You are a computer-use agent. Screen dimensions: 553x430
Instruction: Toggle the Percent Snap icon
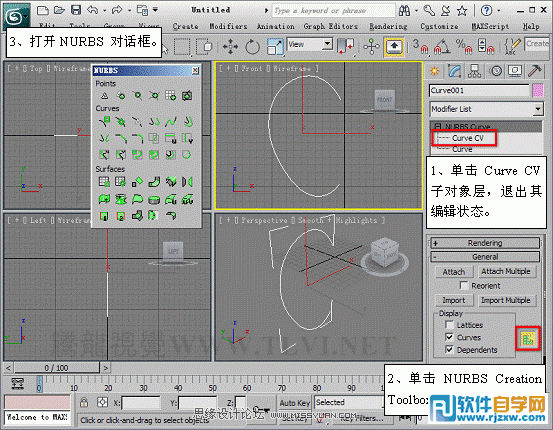pos(464,46)
